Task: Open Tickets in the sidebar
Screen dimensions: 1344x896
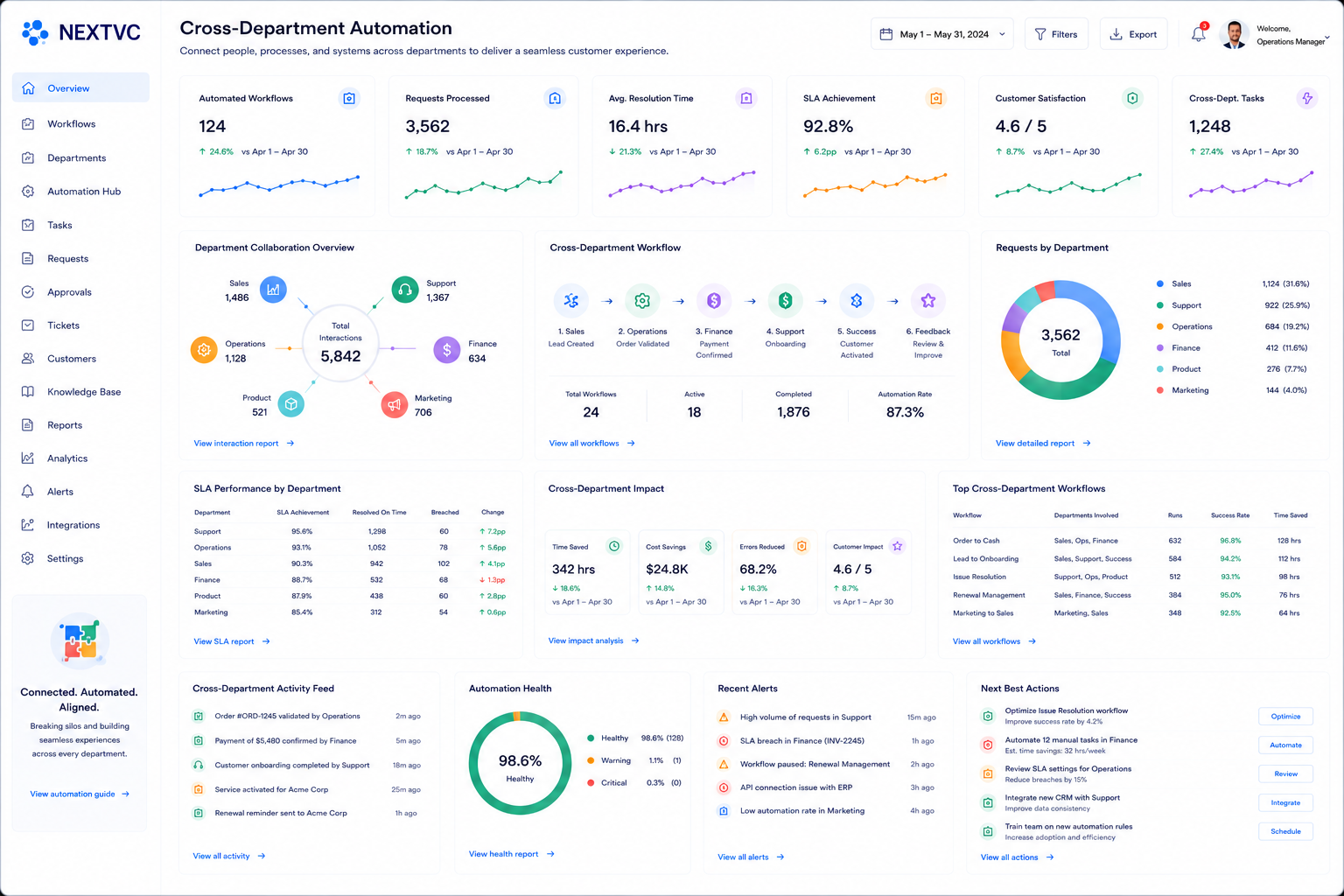Action: point(80,325)
